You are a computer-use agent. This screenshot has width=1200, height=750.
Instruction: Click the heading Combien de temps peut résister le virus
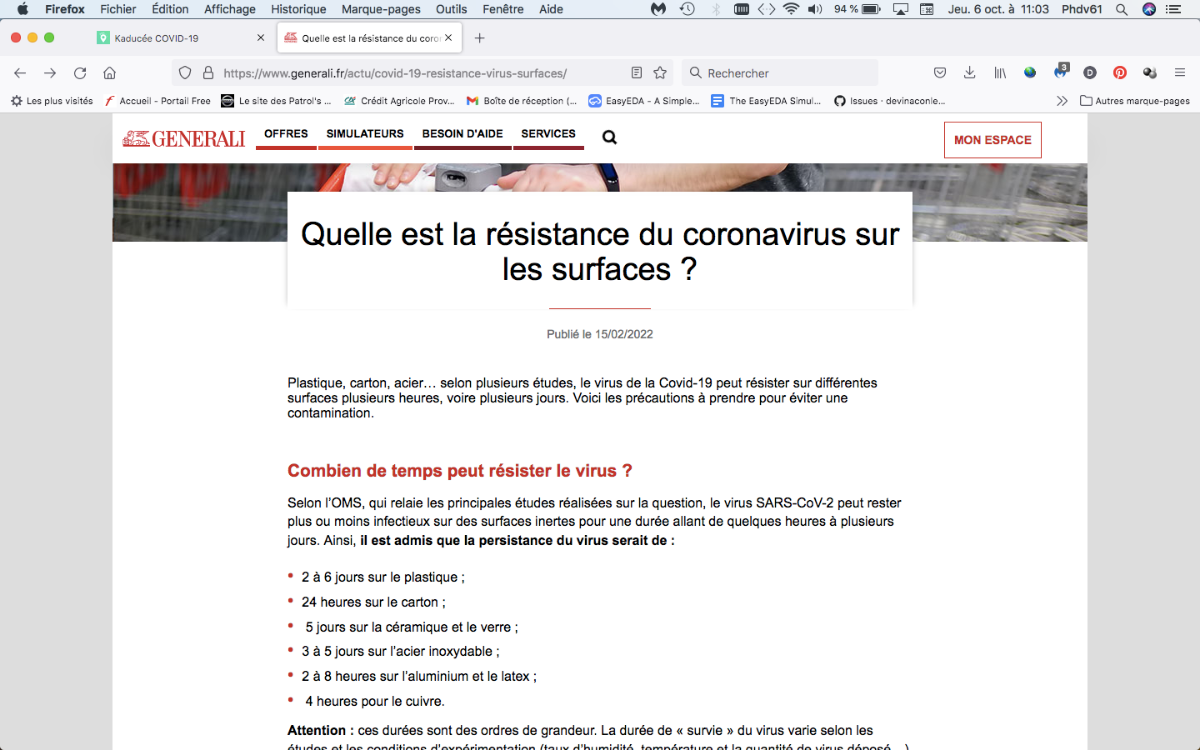point(460,471)
